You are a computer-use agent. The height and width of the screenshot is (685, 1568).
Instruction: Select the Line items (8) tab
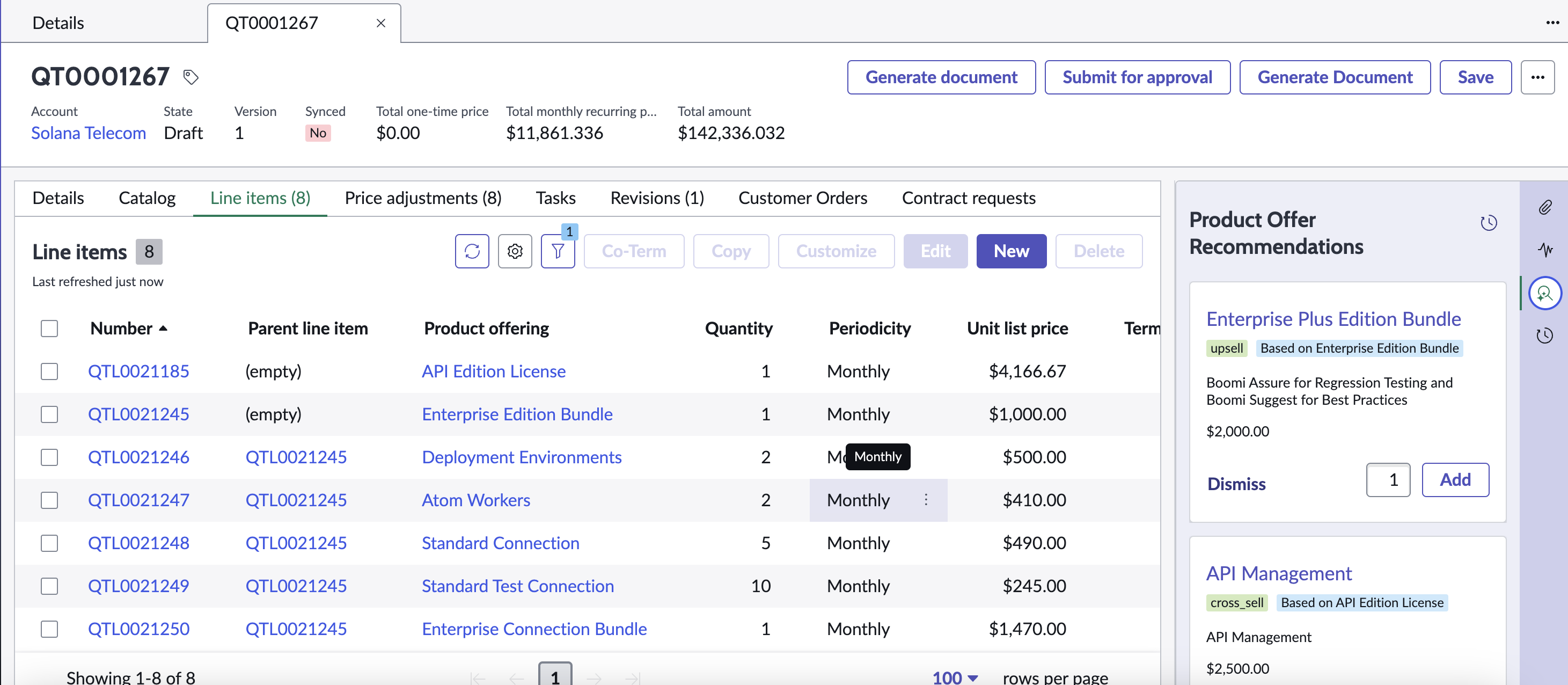[x=260, y=198]
